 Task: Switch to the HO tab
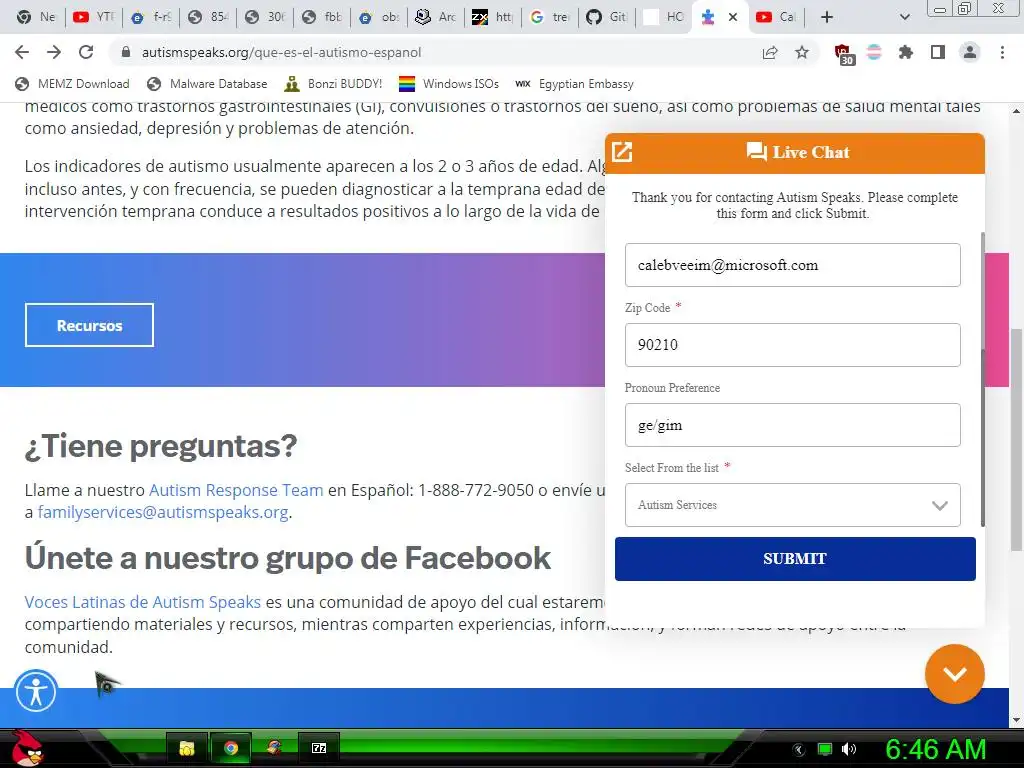click(664, 17)
